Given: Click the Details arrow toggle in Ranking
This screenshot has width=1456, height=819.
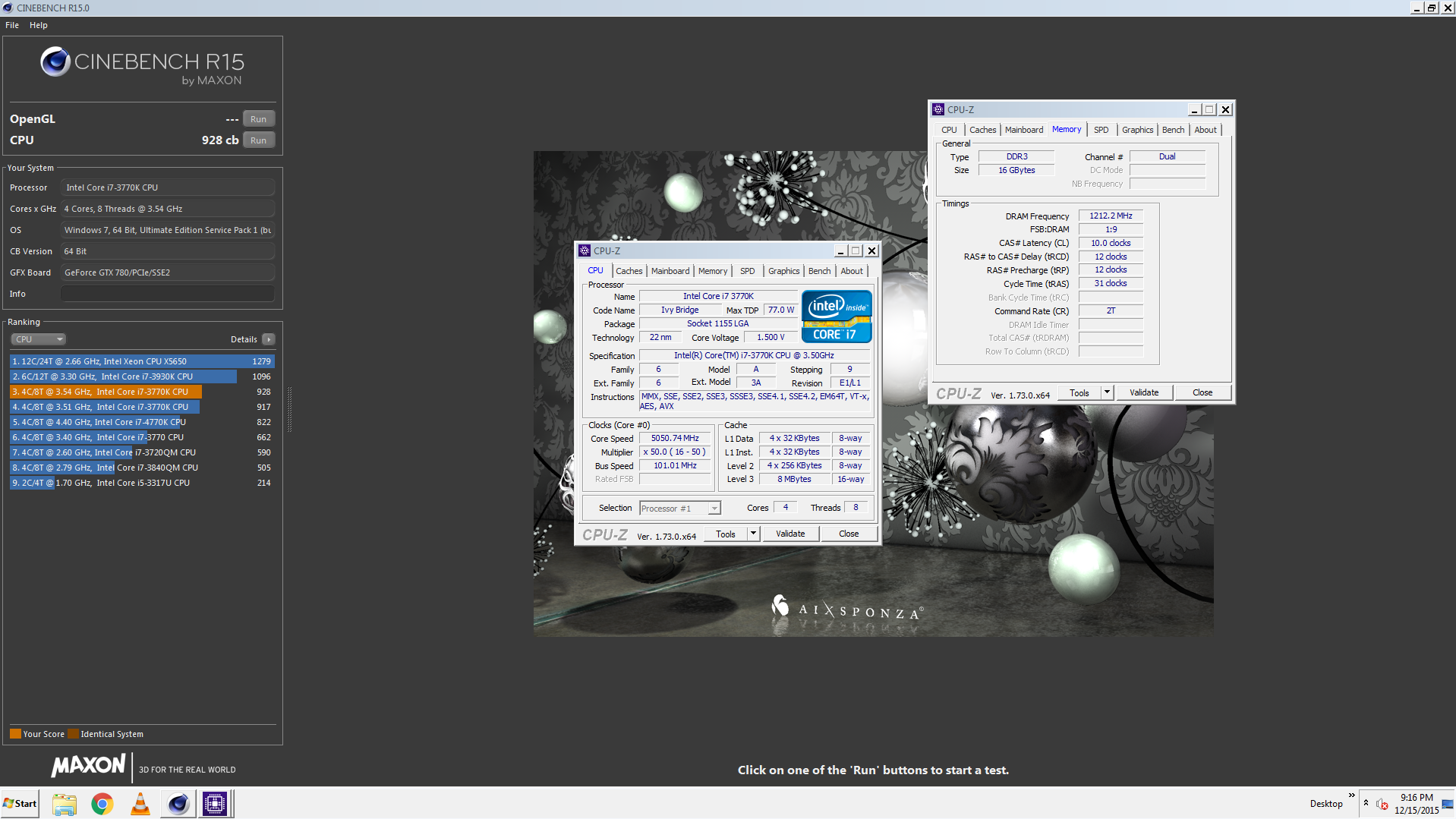Looking at the screenshot, I should click(269, 339).
